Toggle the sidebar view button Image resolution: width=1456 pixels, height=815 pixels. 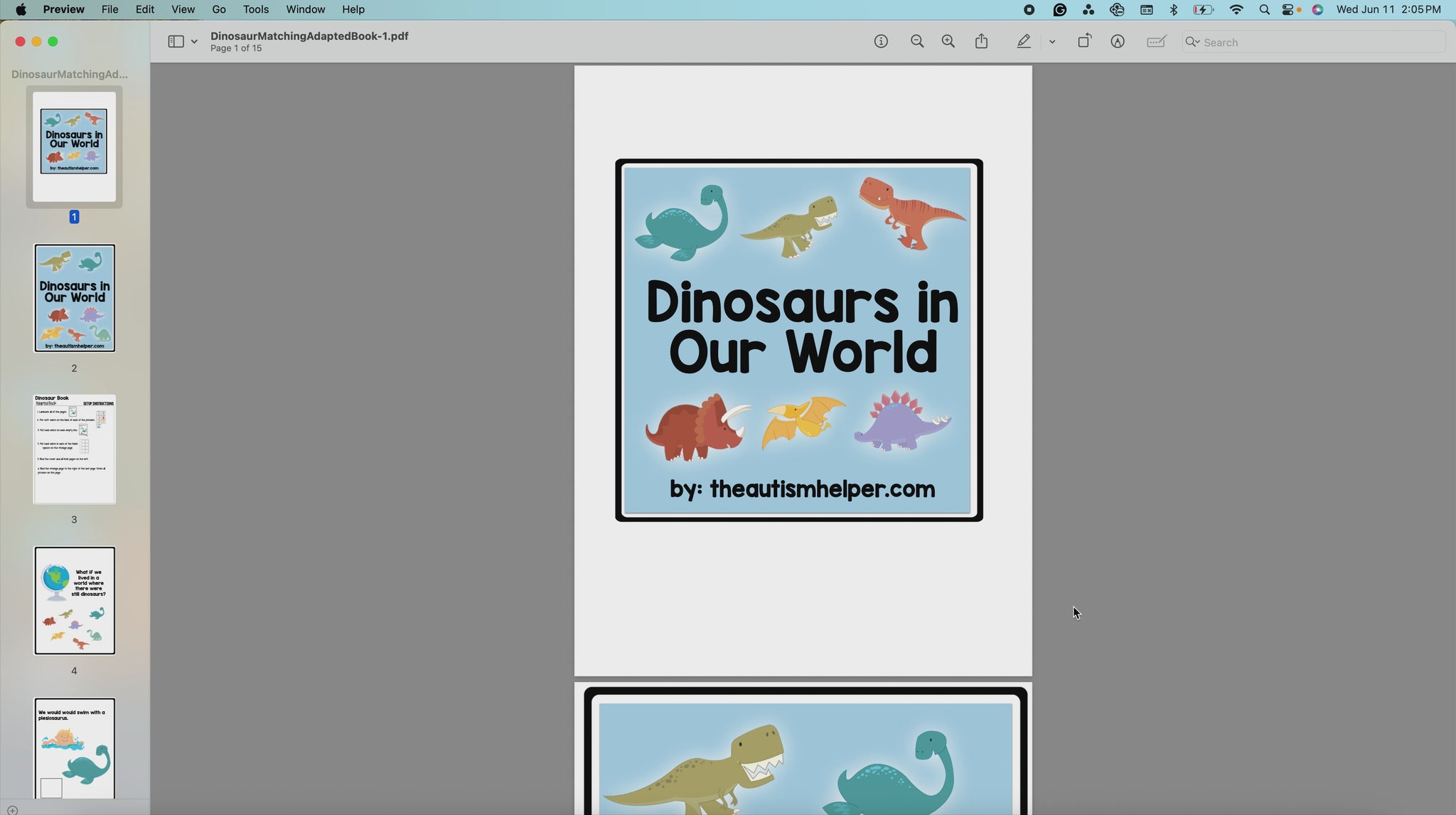[x=176, y=42]
